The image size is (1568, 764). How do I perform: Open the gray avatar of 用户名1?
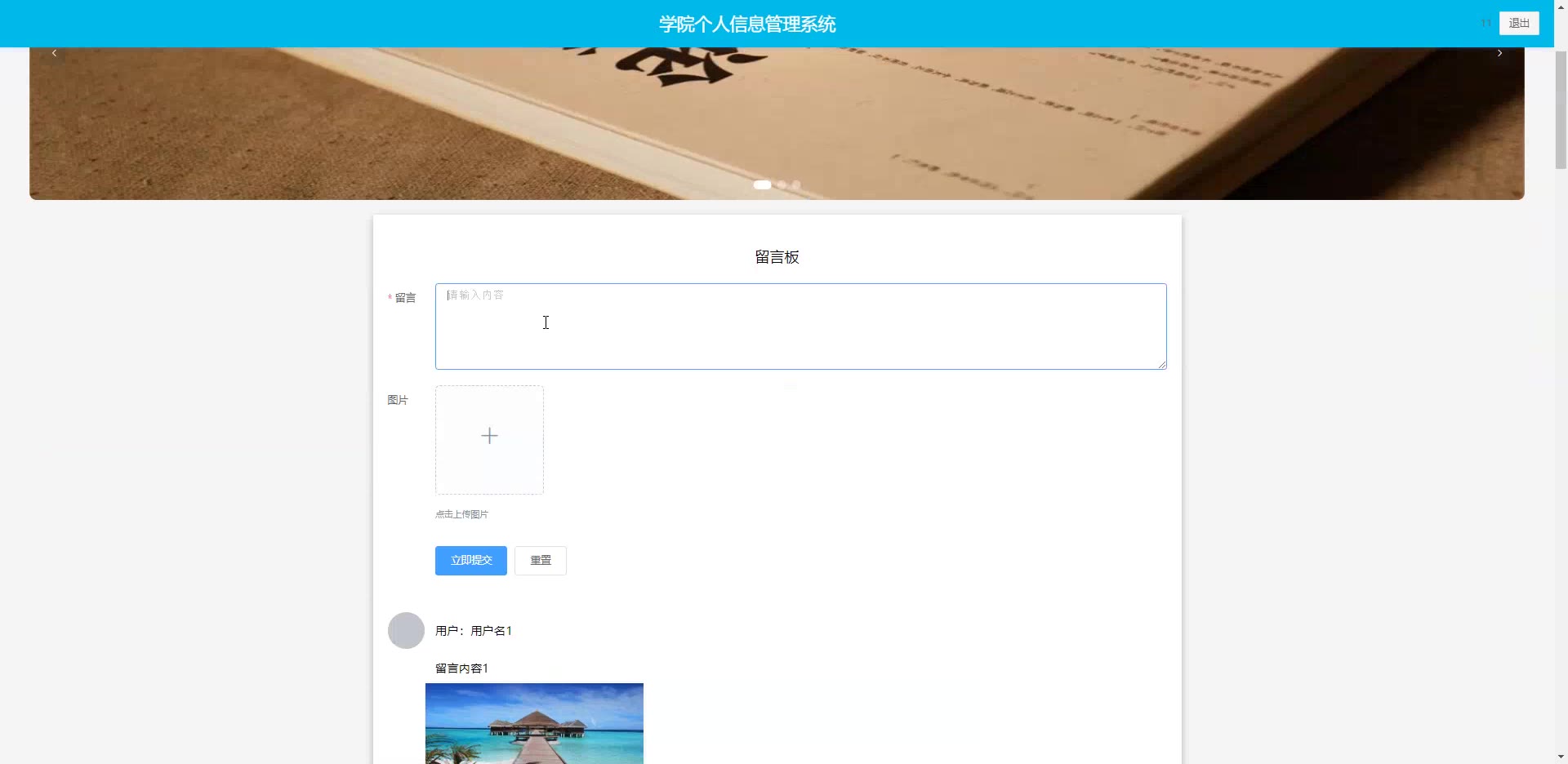point(406,631)
